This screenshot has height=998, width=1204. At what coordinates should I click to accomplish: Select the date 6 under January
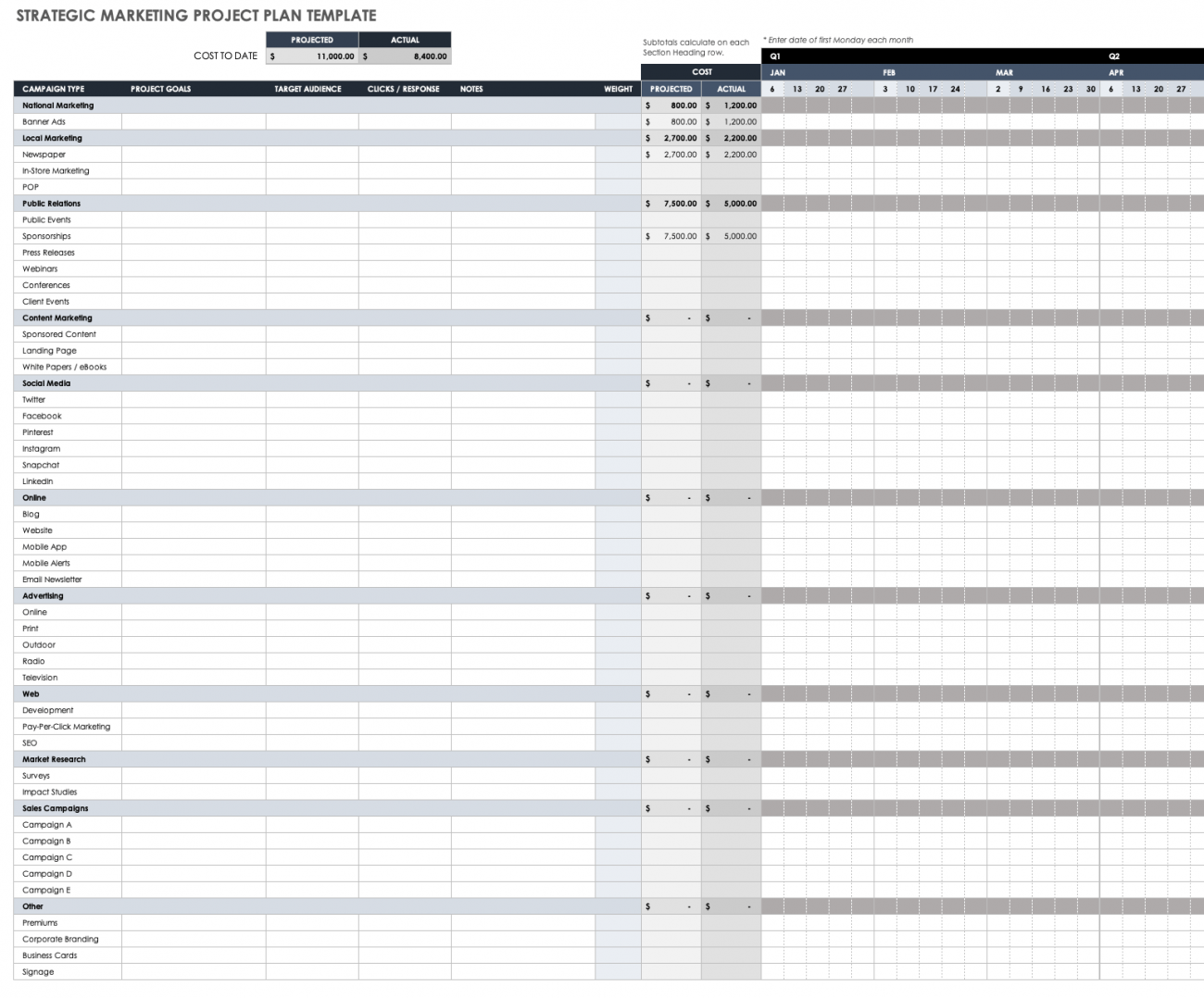tap(771, 89)
